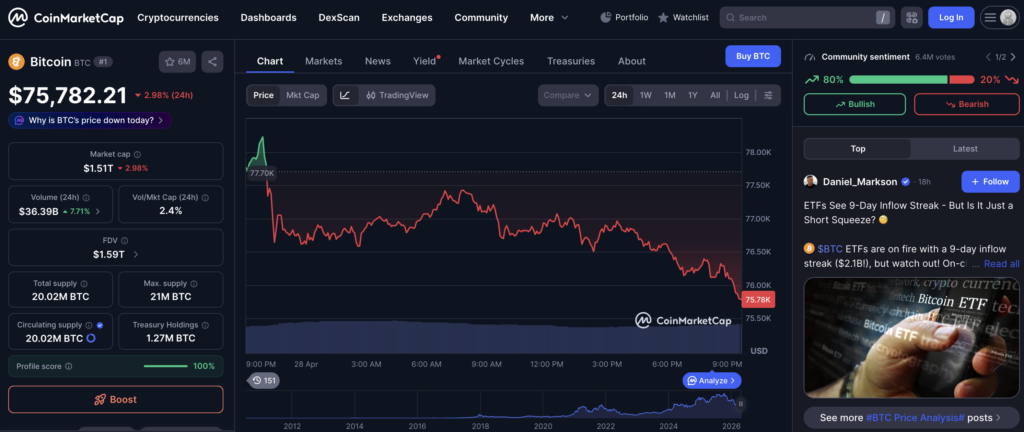Click the 151 history clock badge
Screen dimensions: 1024x432
(263, 380)
